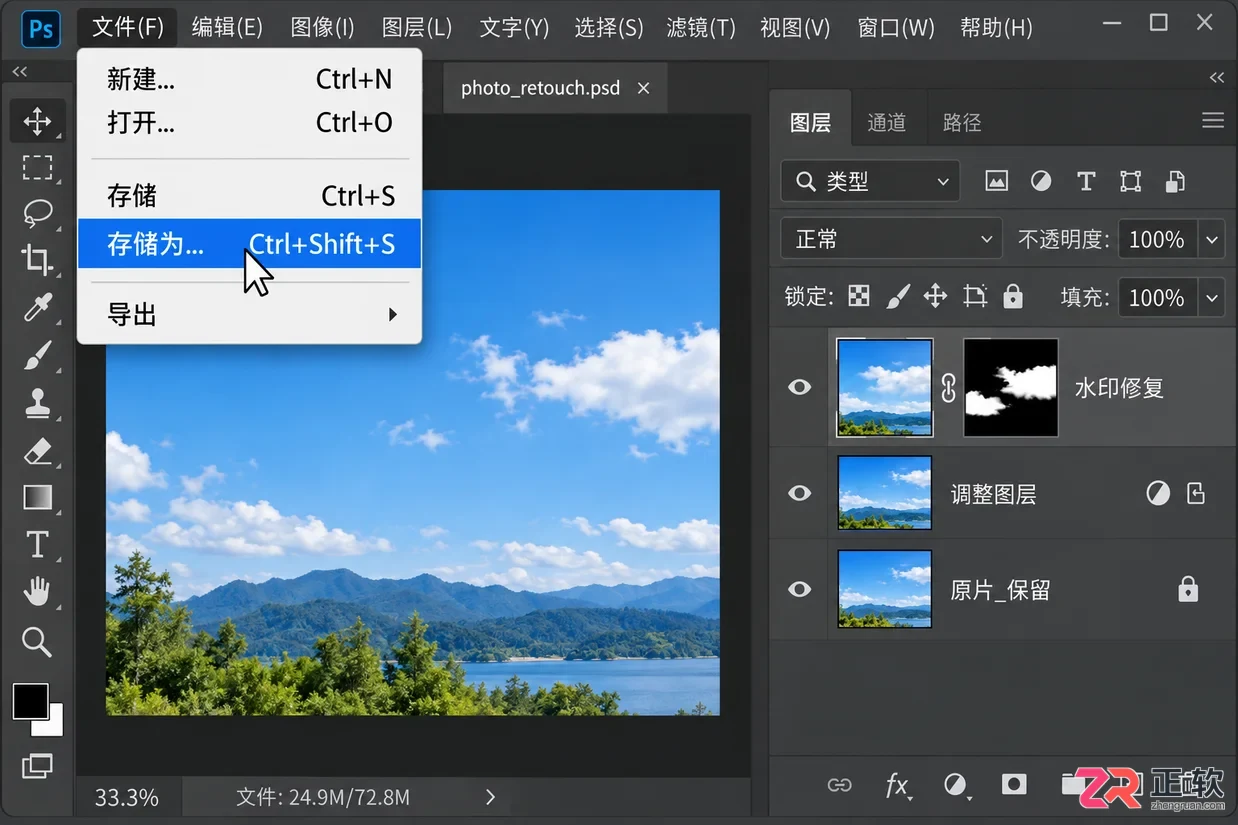Click the adjustment circle icon on 调整图层 row
1238x825 pixels.
(x=1158, y=493)
